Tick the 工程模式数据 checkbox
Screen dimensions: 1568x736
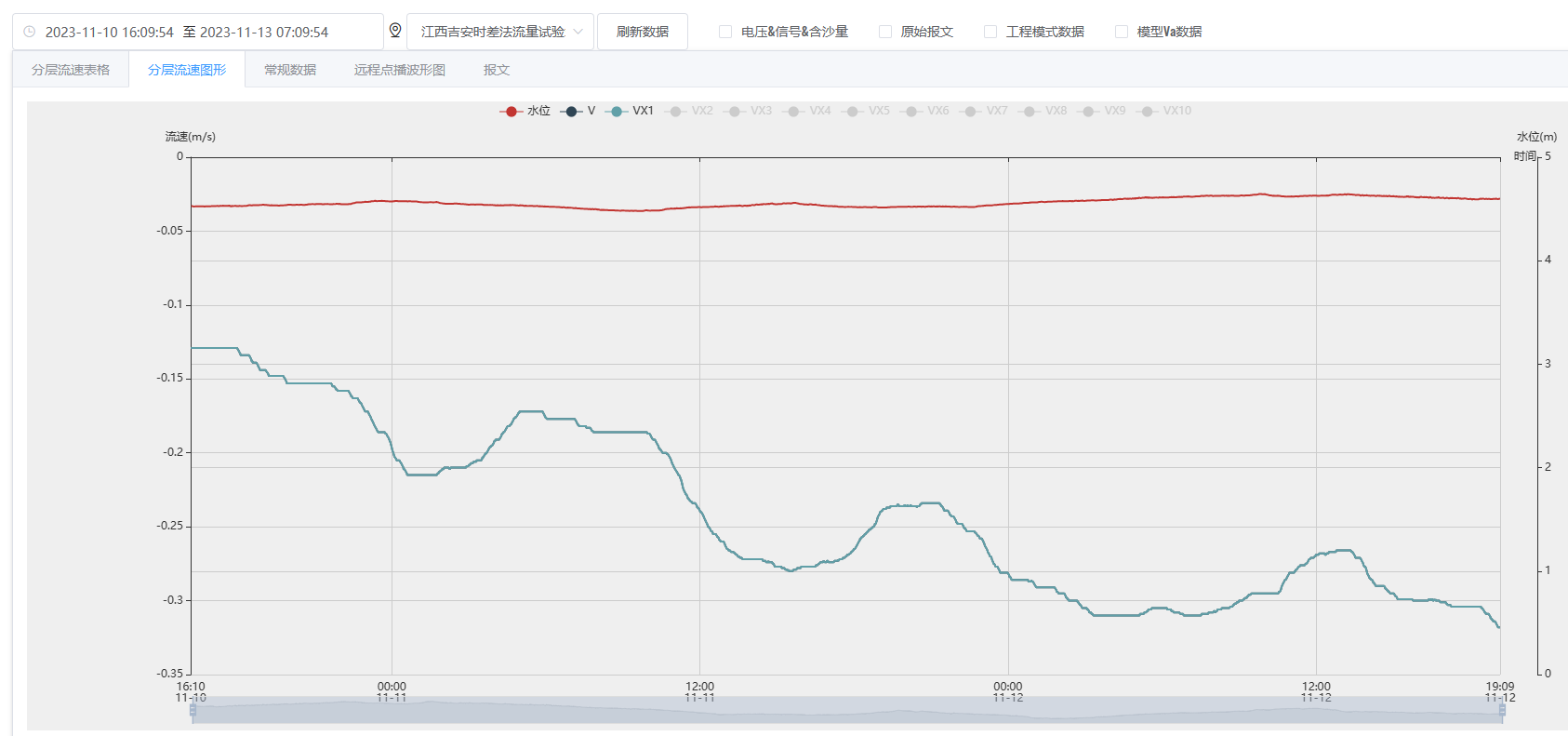click(x=990, y=32)
